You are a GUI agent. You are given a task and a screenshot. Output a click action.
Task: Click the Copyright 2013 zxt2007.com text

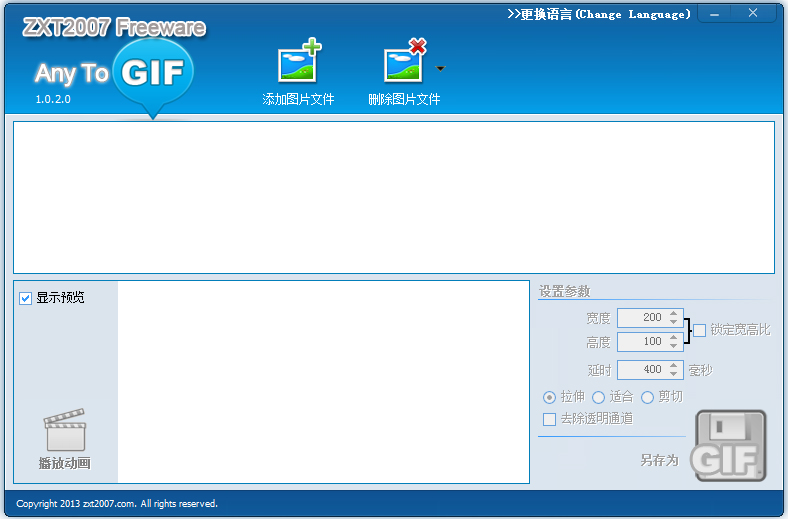pyautogui.click(x=117, y=503)
